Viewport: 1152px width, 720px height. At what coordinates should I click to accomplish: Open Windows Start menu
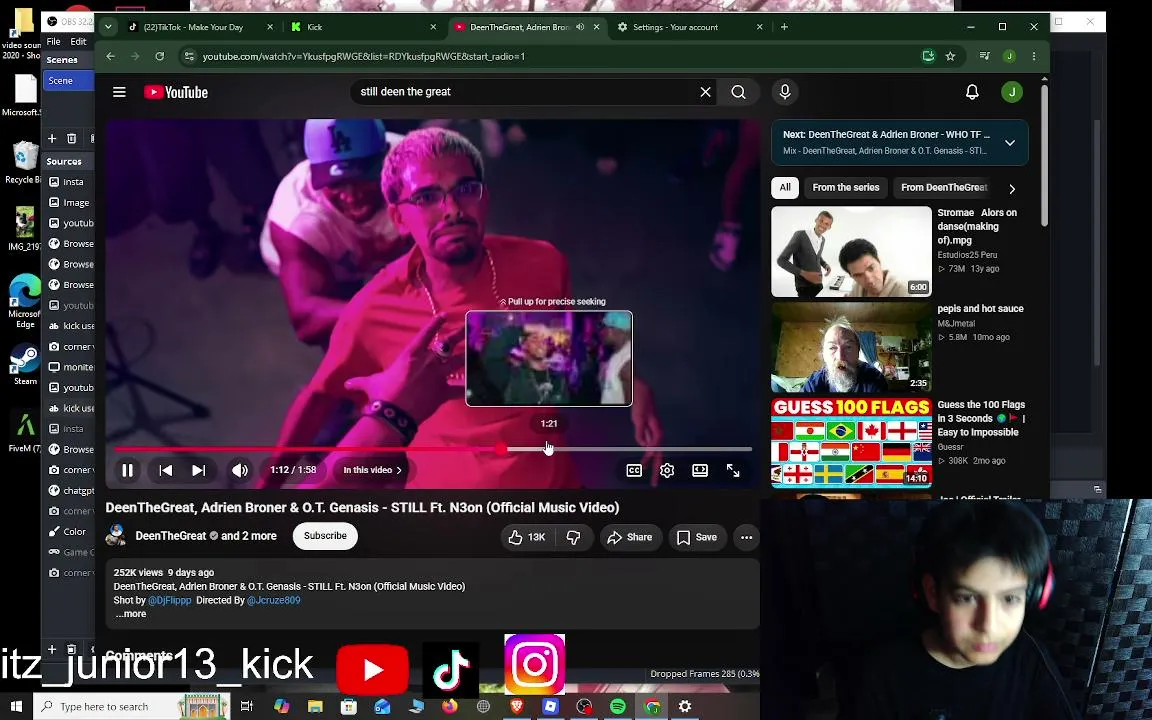pyautogui.click(x=15, y=706)
